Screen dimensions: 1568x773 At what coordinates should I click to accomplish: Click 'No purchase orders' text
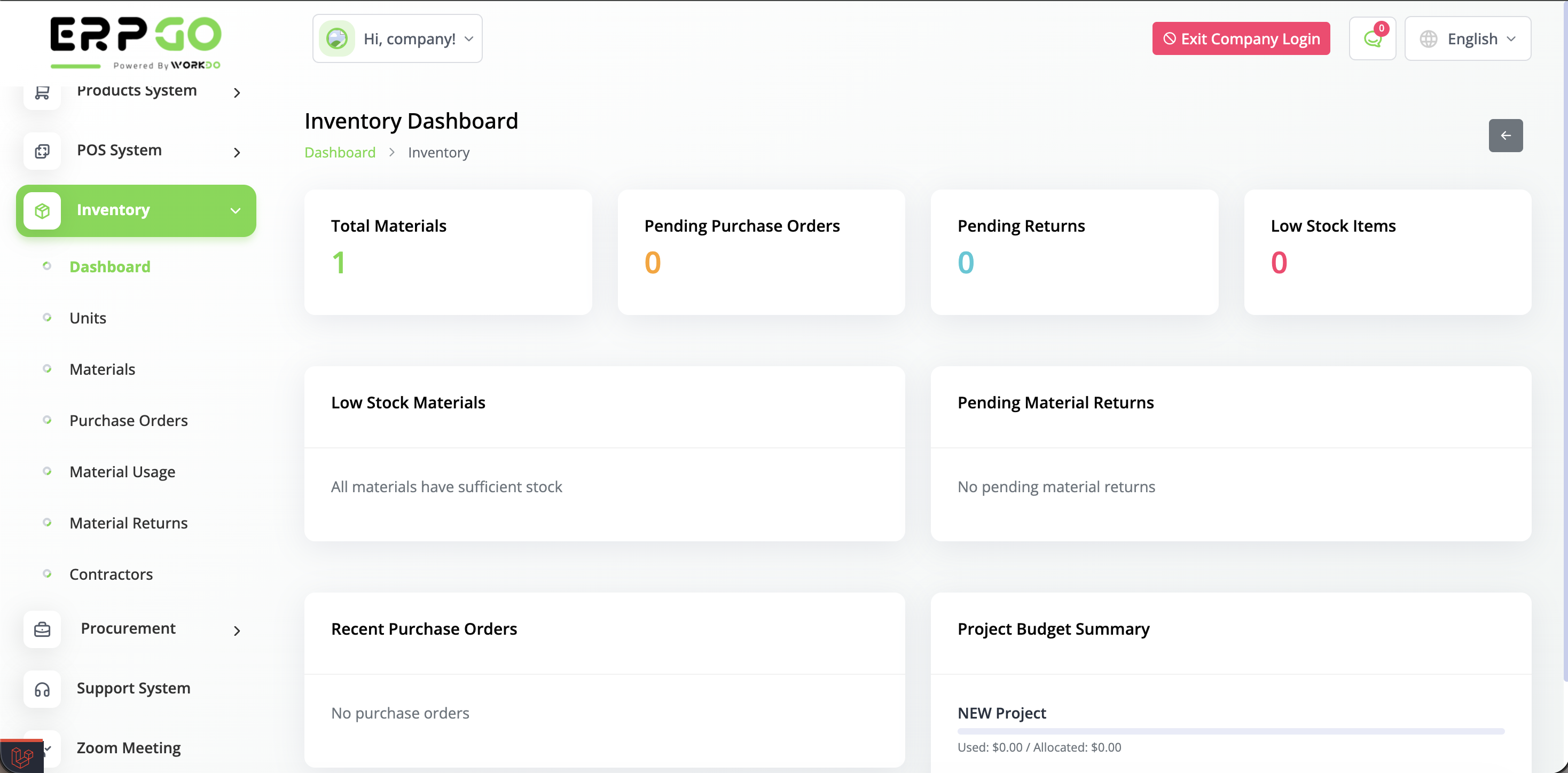tap(400, 713)
